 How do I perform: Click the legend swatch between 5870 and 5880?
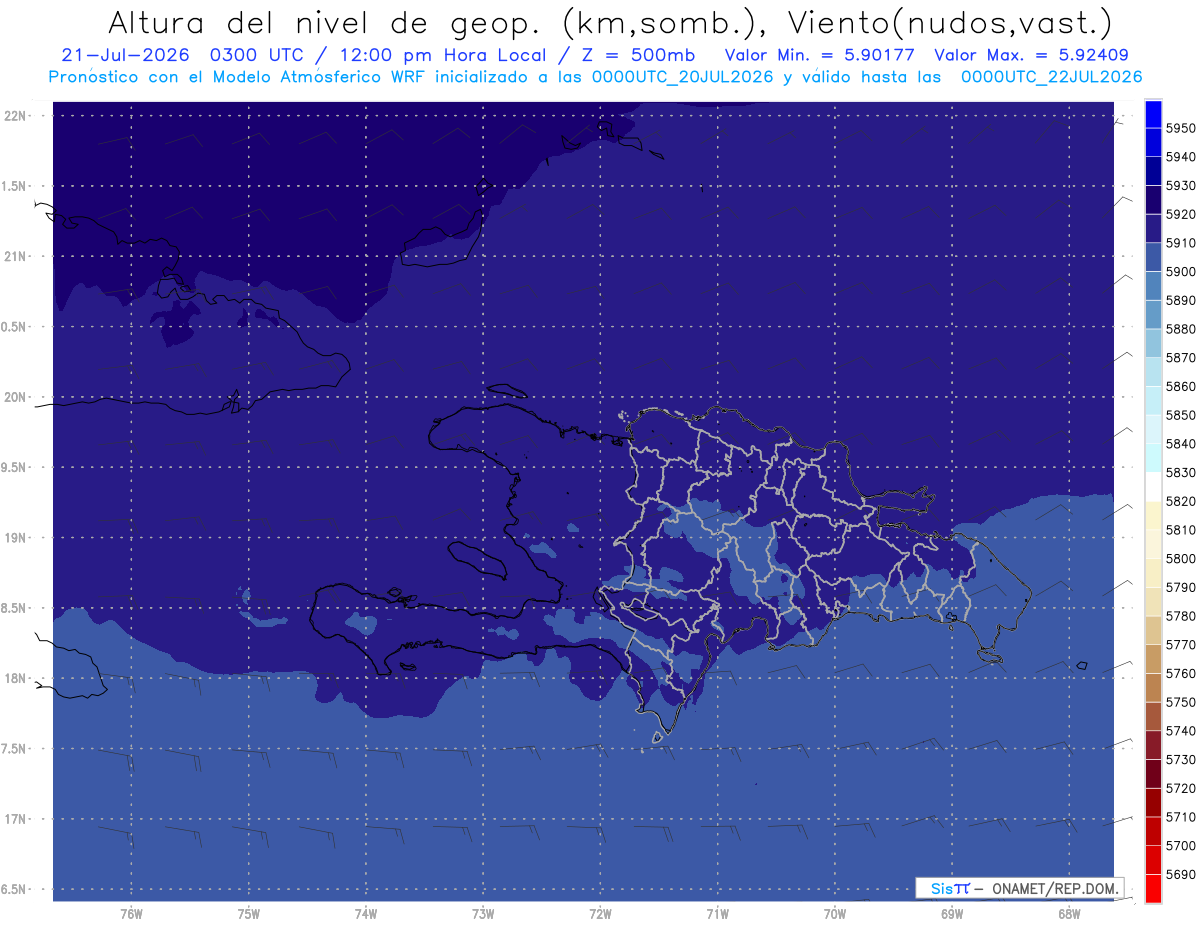click(x=1153, y=343)
